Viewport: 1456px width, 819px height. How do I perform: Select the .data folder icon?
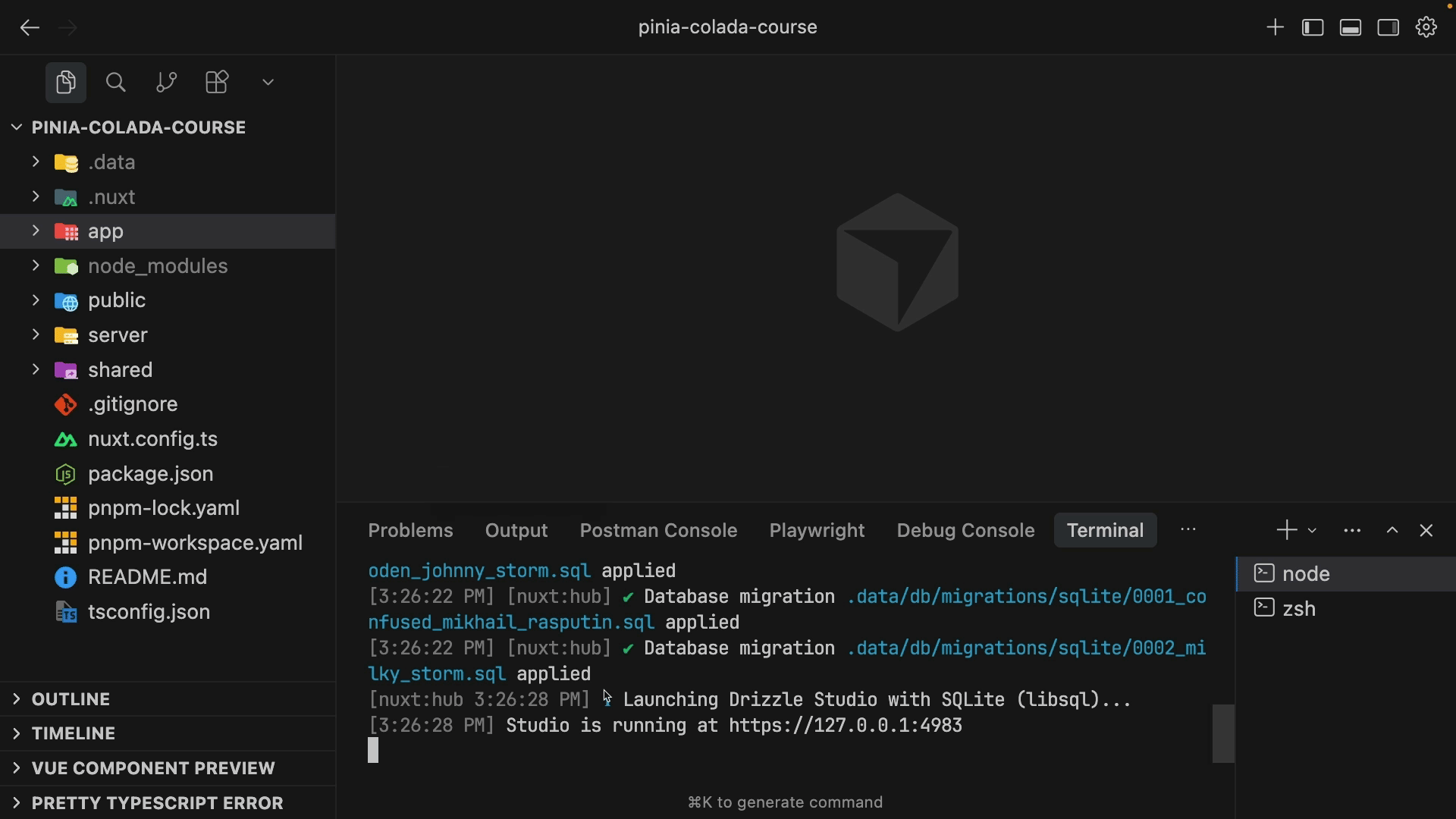(x=66, y=162)
